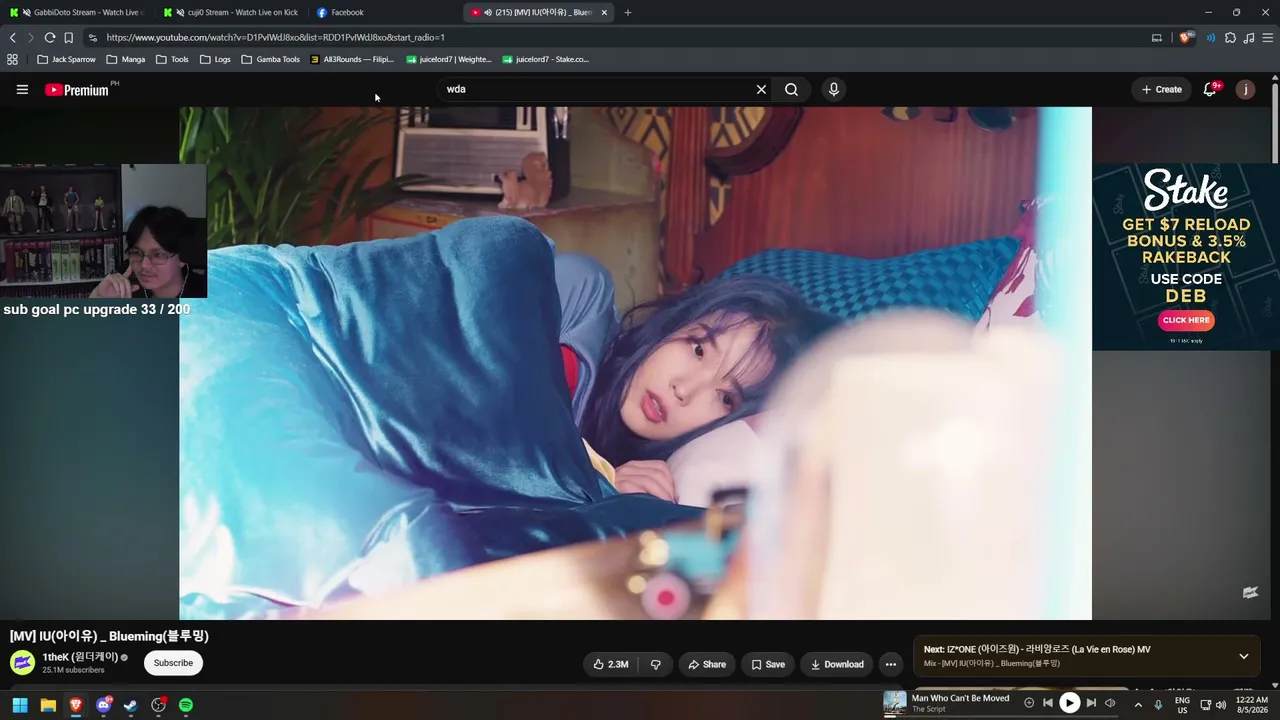Close the IU Blueming YouTube tab
The height and width of the screenshot is (720, 1280).
pyautogui.click(x=604, y=12)
